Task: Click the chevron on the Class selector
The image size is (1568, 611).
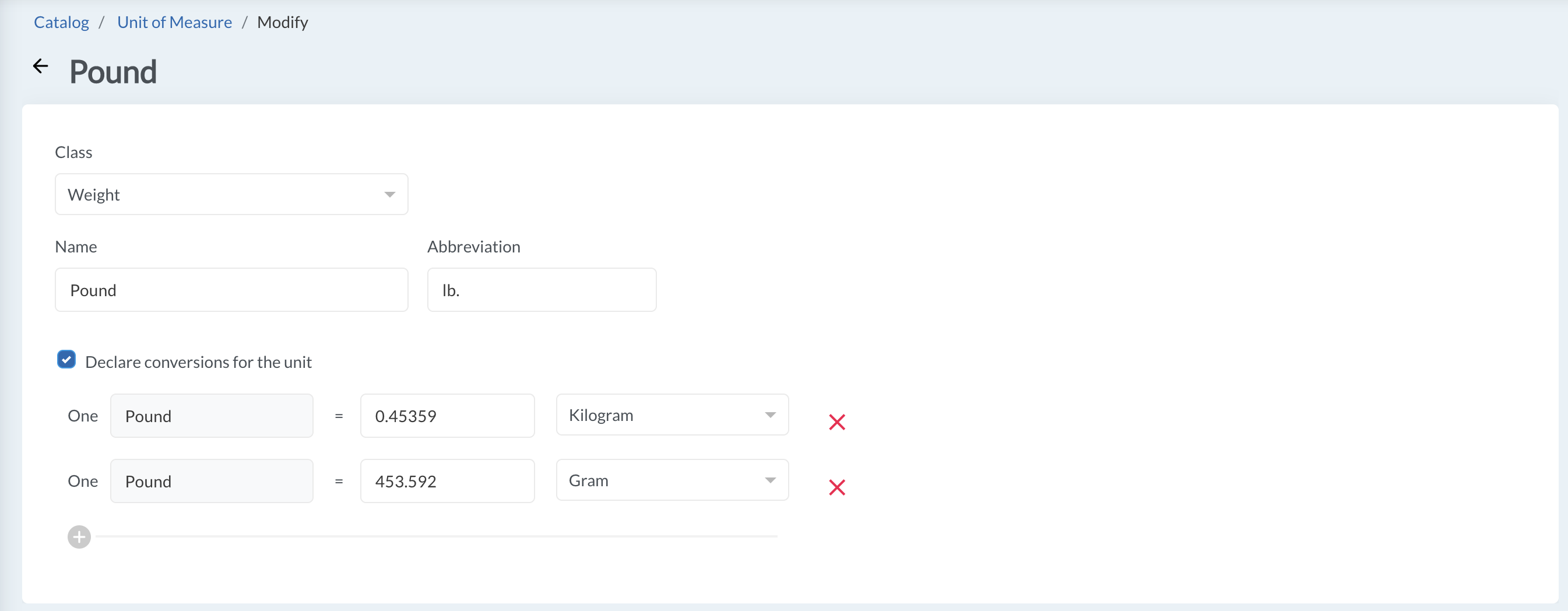Action: point(389,194)
